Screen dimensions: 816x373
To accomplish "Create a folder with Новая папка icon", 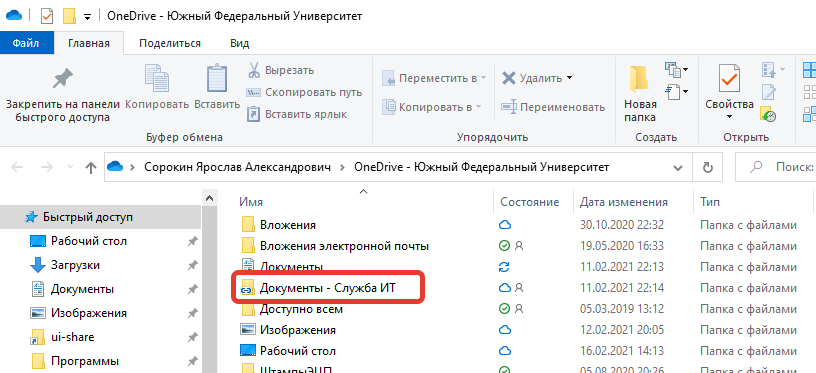I will (640, 79).
